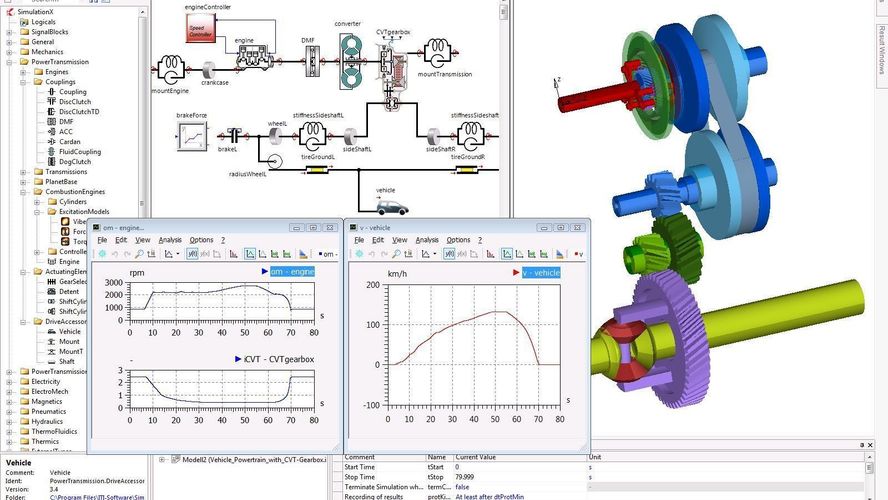Viewport: 888px width, 500px height.
Task: Select the mountEngine element in the diagram
Action: click(170, 69)
